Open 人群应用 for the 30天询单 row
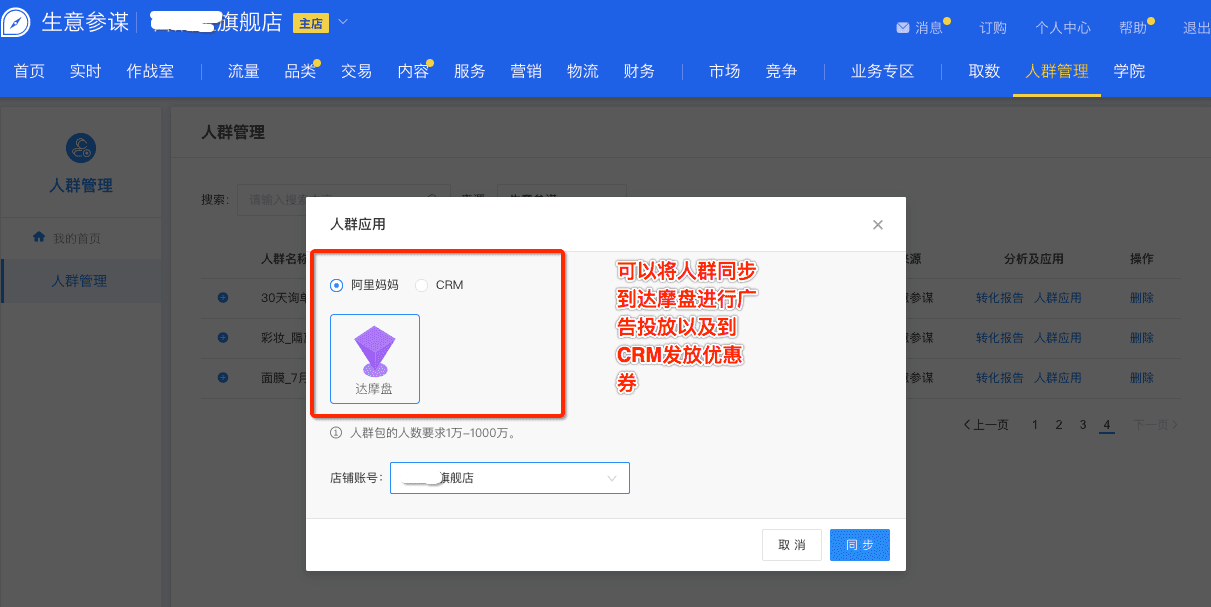The width and height of the screenshot is (1211, 607). pyautogui.click(x=1058, y=298)
